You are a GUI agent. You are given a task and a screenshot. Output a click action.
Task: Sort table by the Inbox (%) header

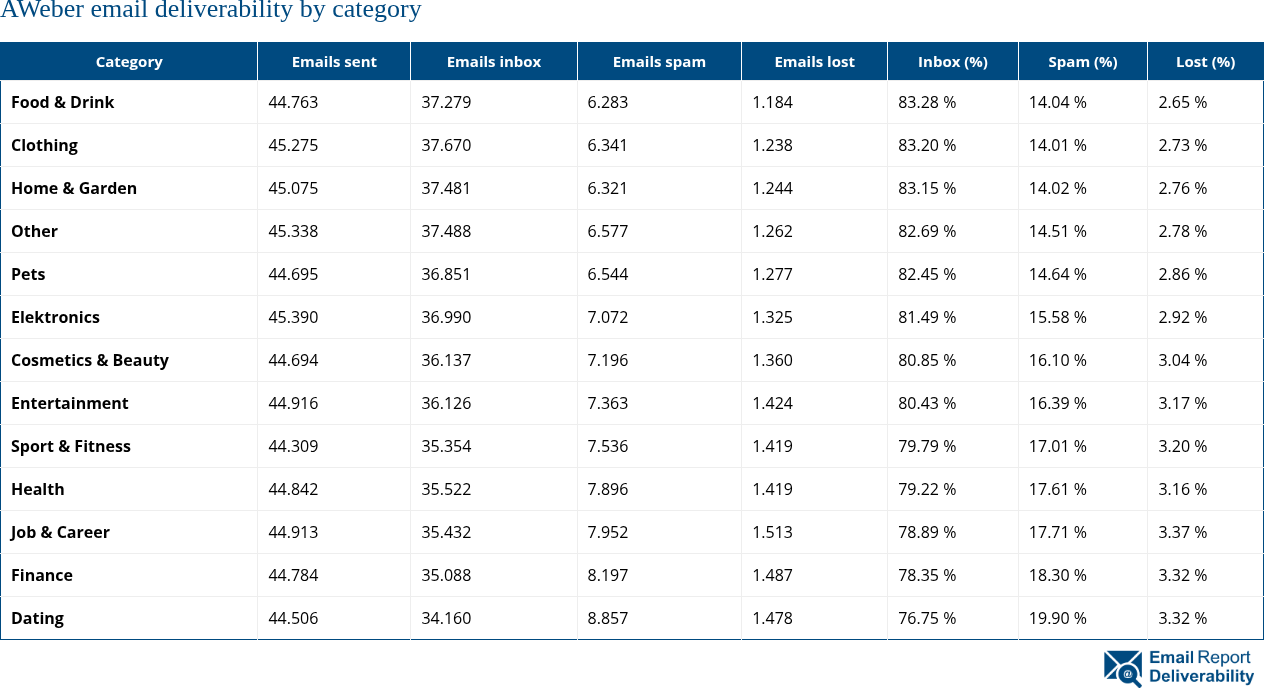(x=952, y=61)
